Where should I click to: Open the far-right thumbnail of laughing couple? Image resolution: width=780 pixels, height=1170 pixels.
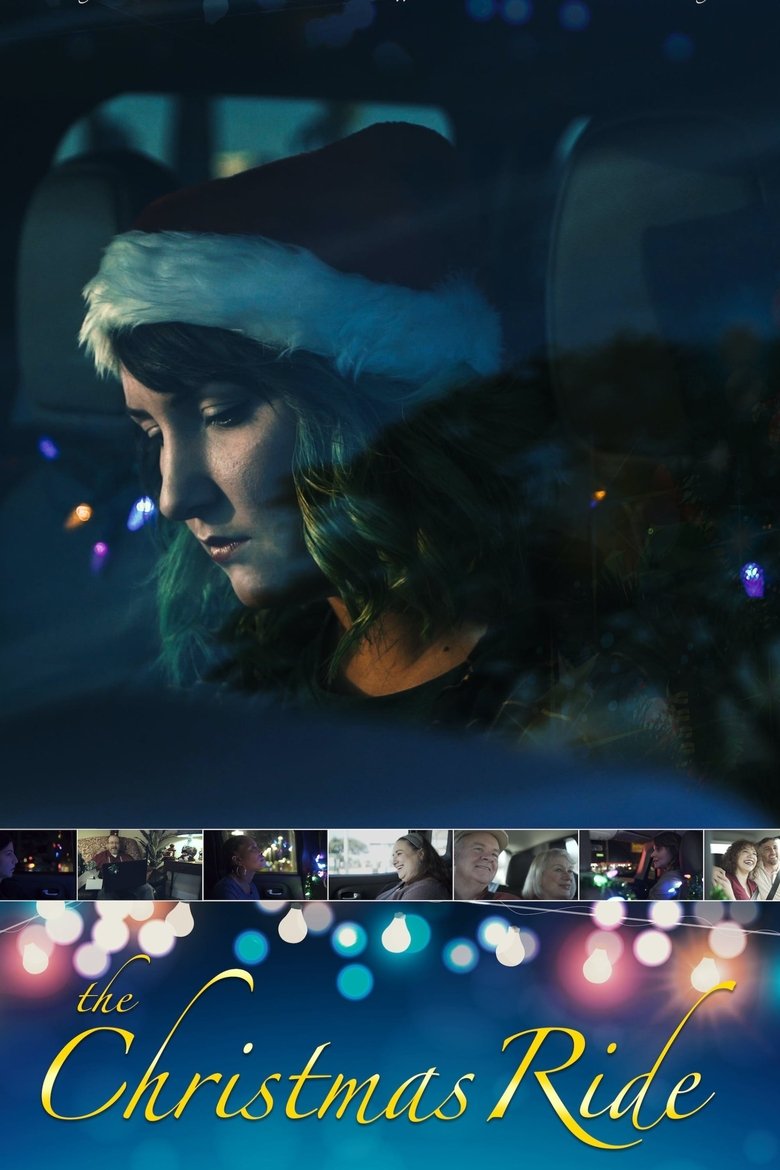coord(742,865)
